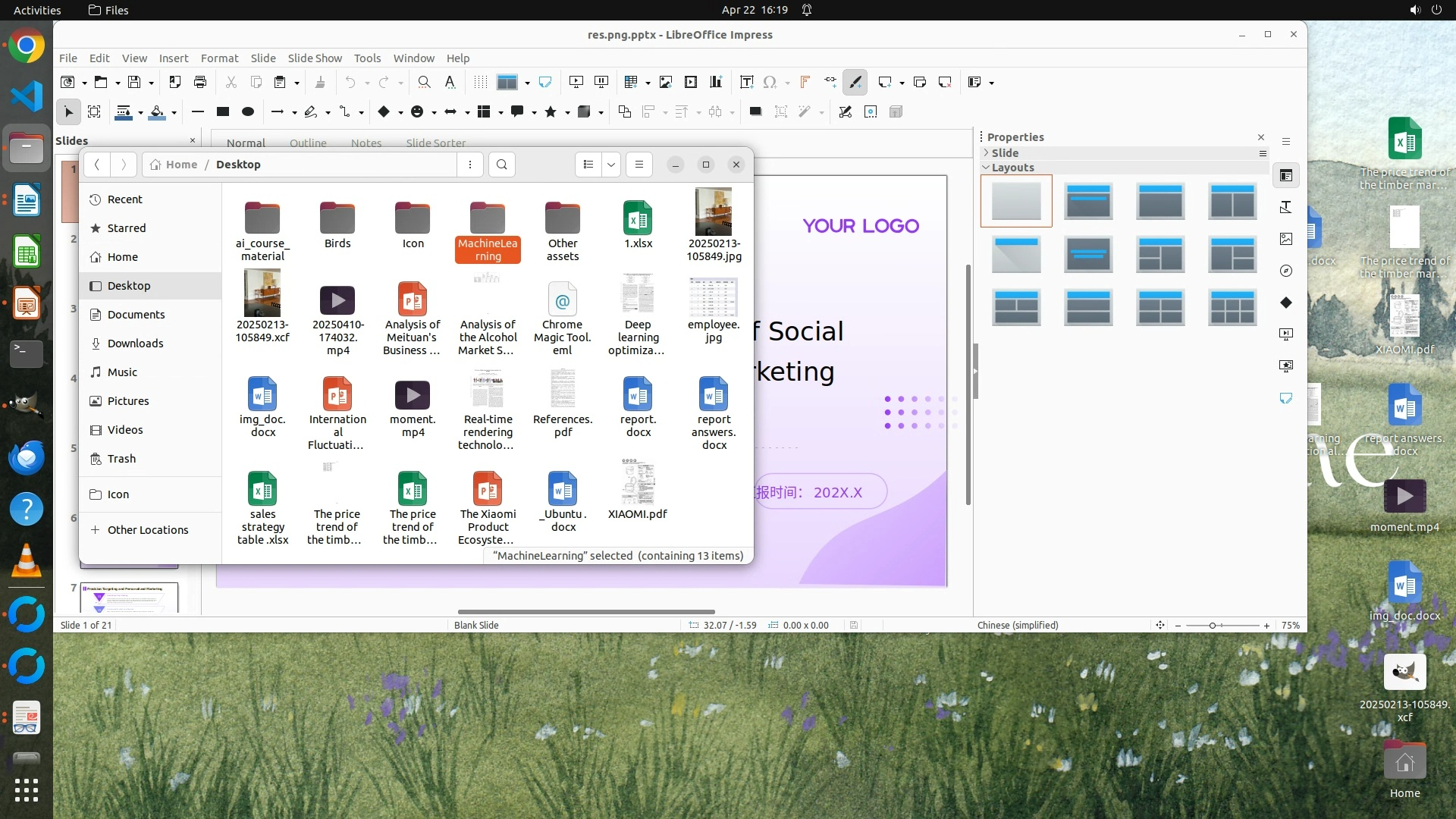Click Home in the Files path bar
Viewport: 1456px width, 819px height.
click(181, 165)
